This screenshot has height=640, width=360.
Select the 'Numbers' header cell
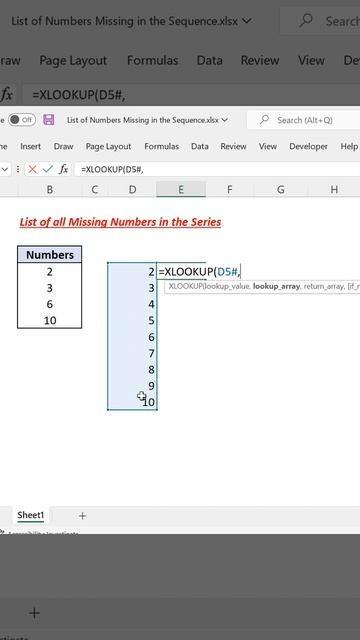50,255
